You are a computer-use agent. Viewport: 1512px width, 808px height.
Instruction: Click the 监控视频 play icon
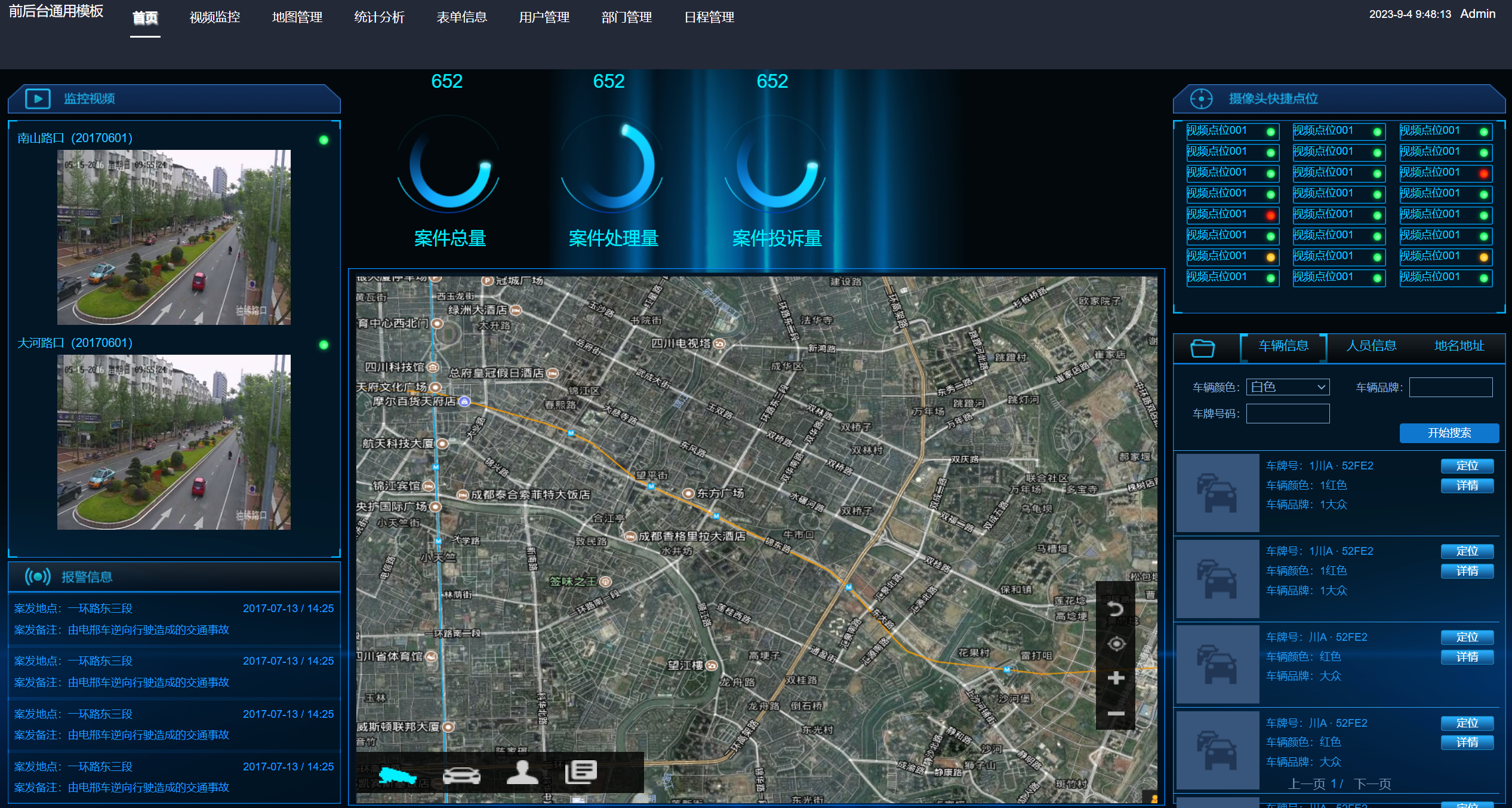pyautogui.click(x=38, y=99)
